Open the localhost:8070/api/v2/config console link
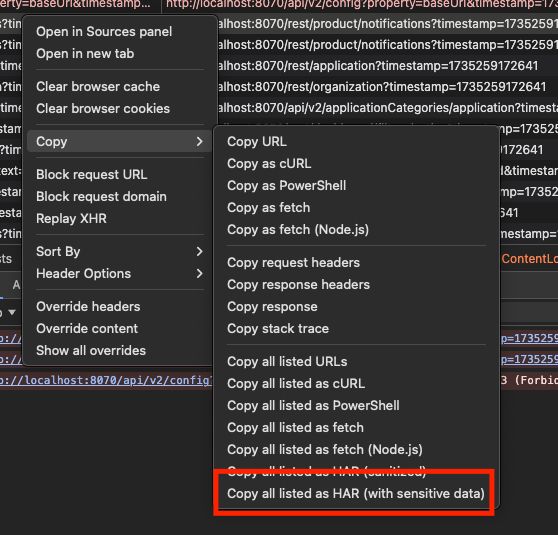Screen dimensions: 558x535 [x=106, y=381]
